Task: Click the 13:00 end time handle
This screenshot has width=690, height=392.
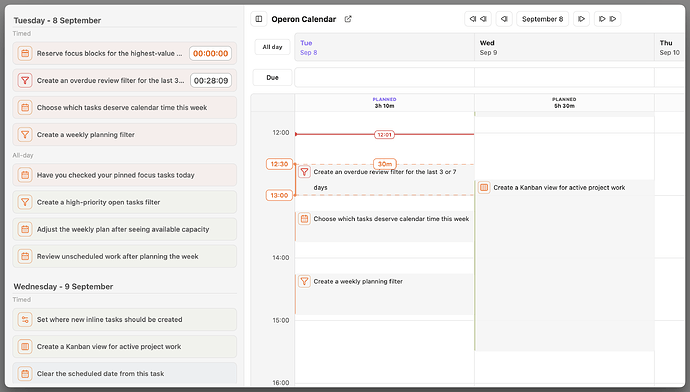Action: 279,195
